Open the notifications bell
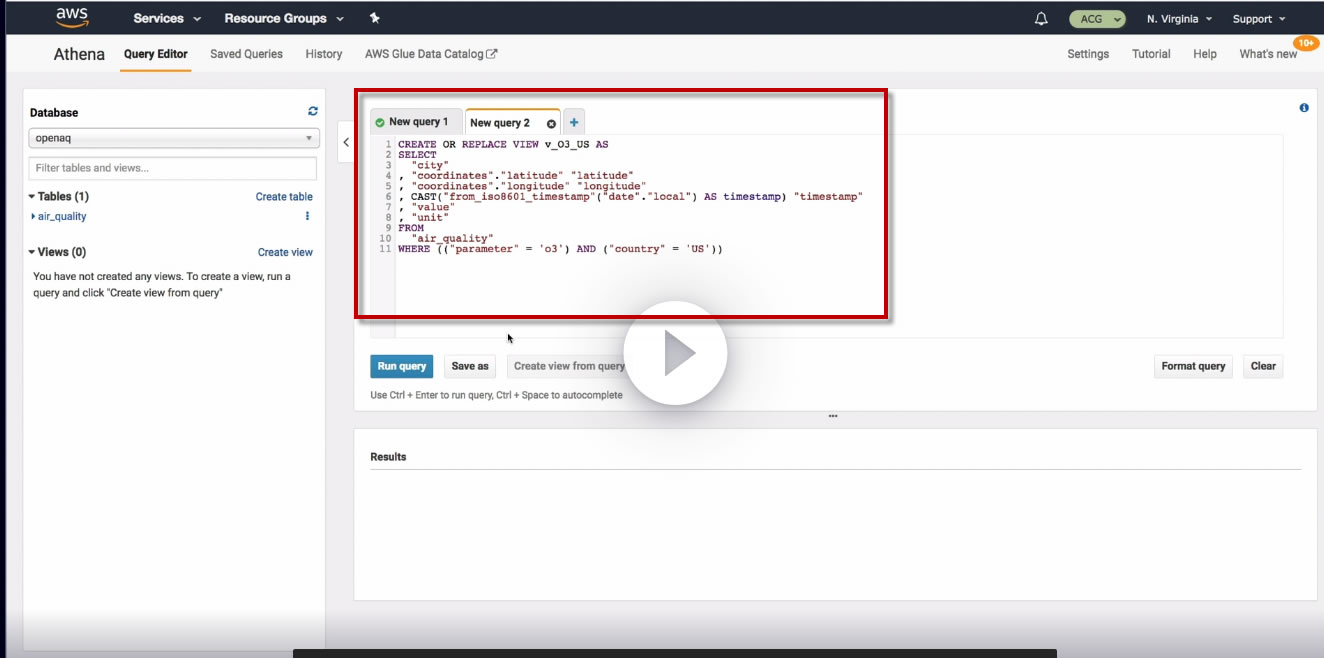This screenshot has width=1324, height=658. tap(1041, 18)
